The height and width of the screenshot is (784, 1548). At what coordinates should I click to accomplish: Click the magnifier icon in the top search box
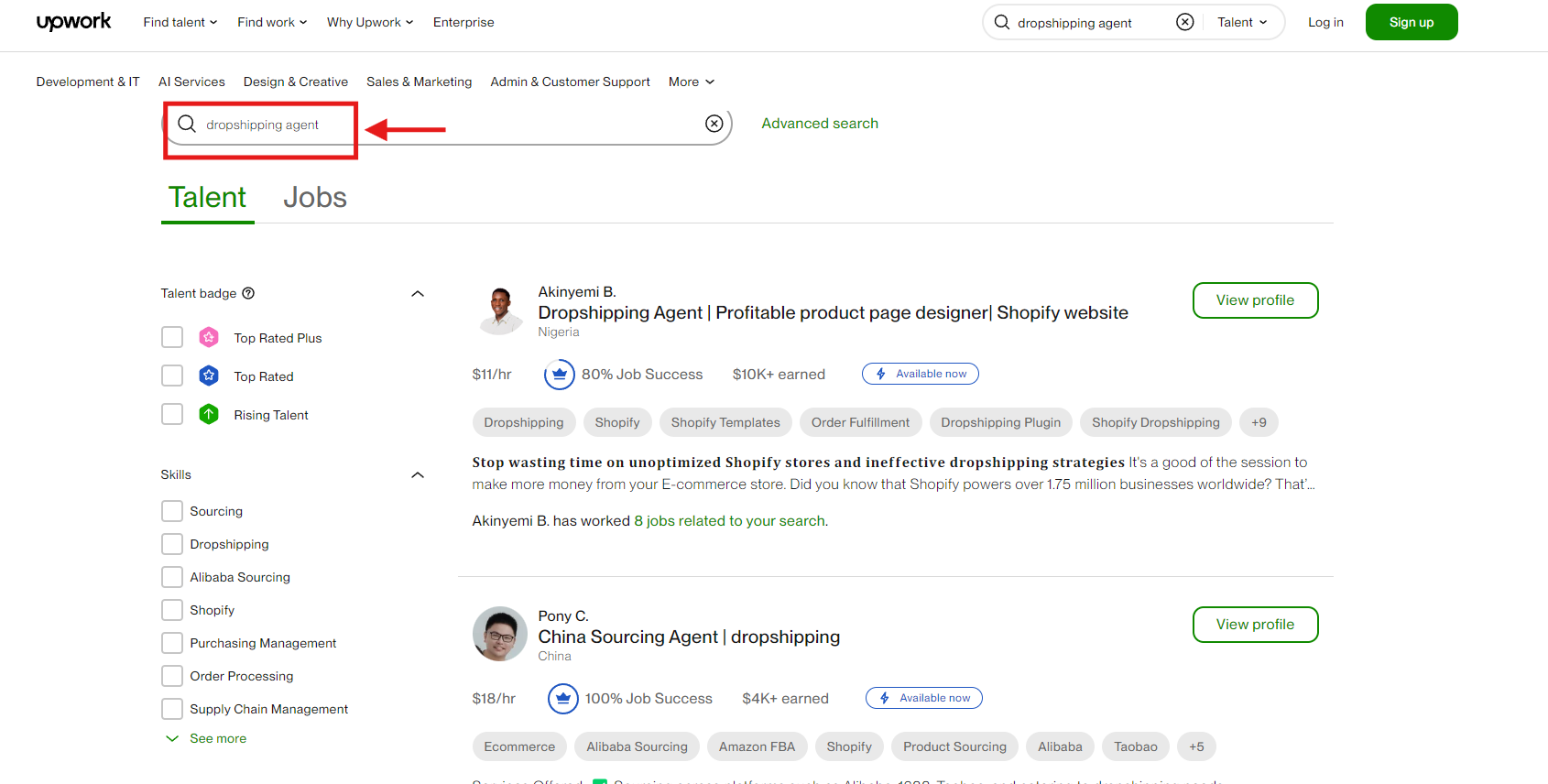1002,22
